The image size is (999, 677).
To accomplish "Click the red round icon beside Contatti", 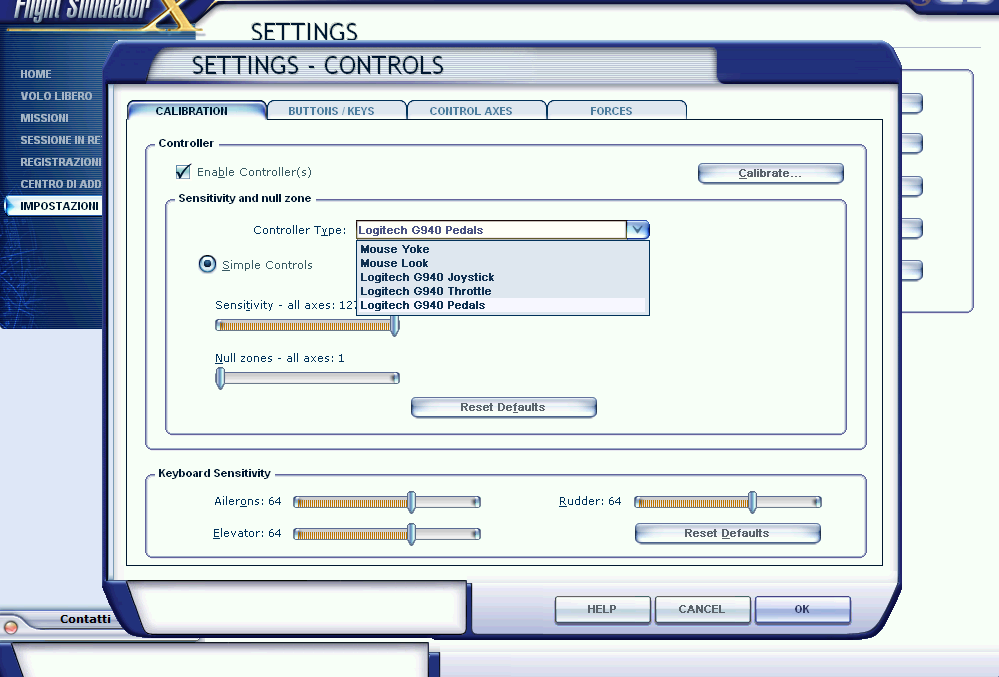I will coord(10,627).
